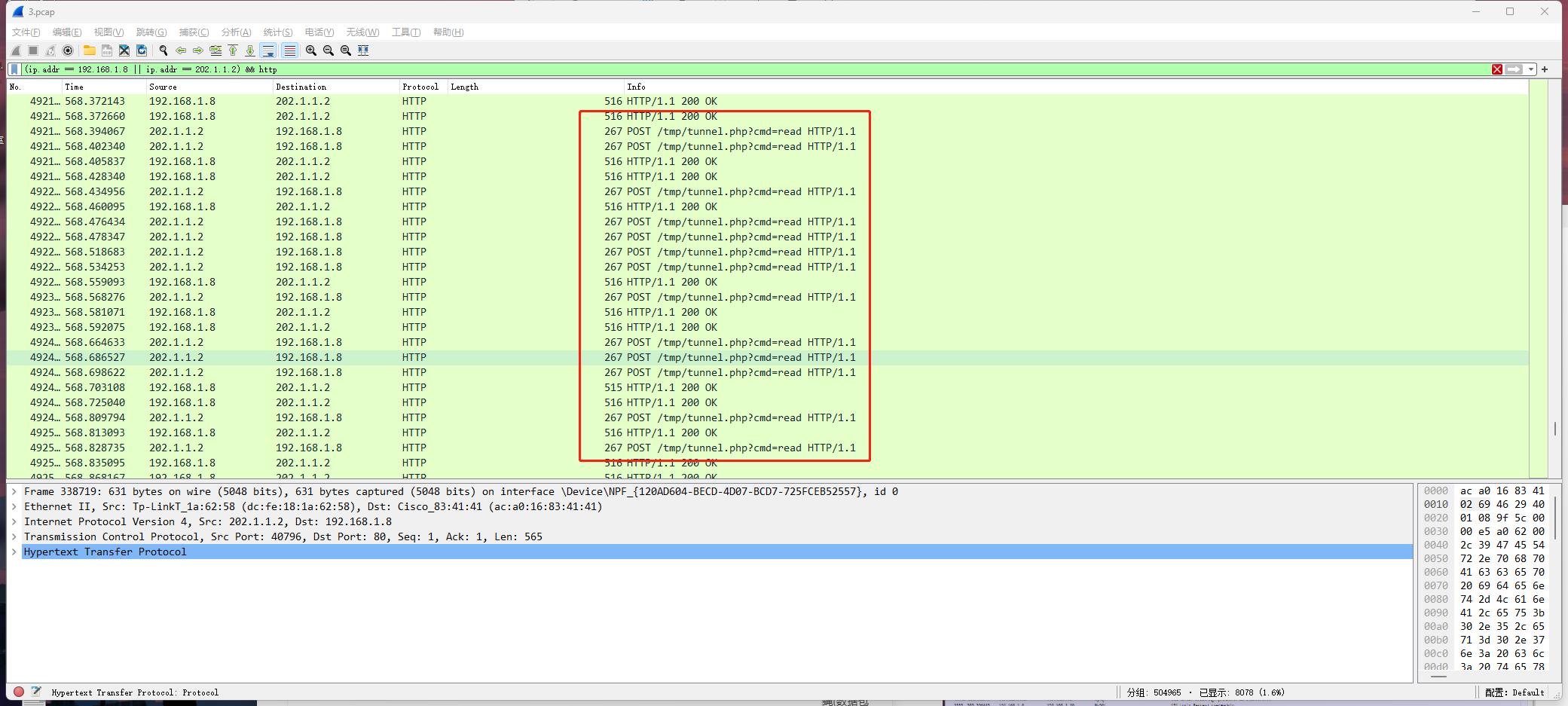Click the 配置: Default profile label

point(1515,692)
